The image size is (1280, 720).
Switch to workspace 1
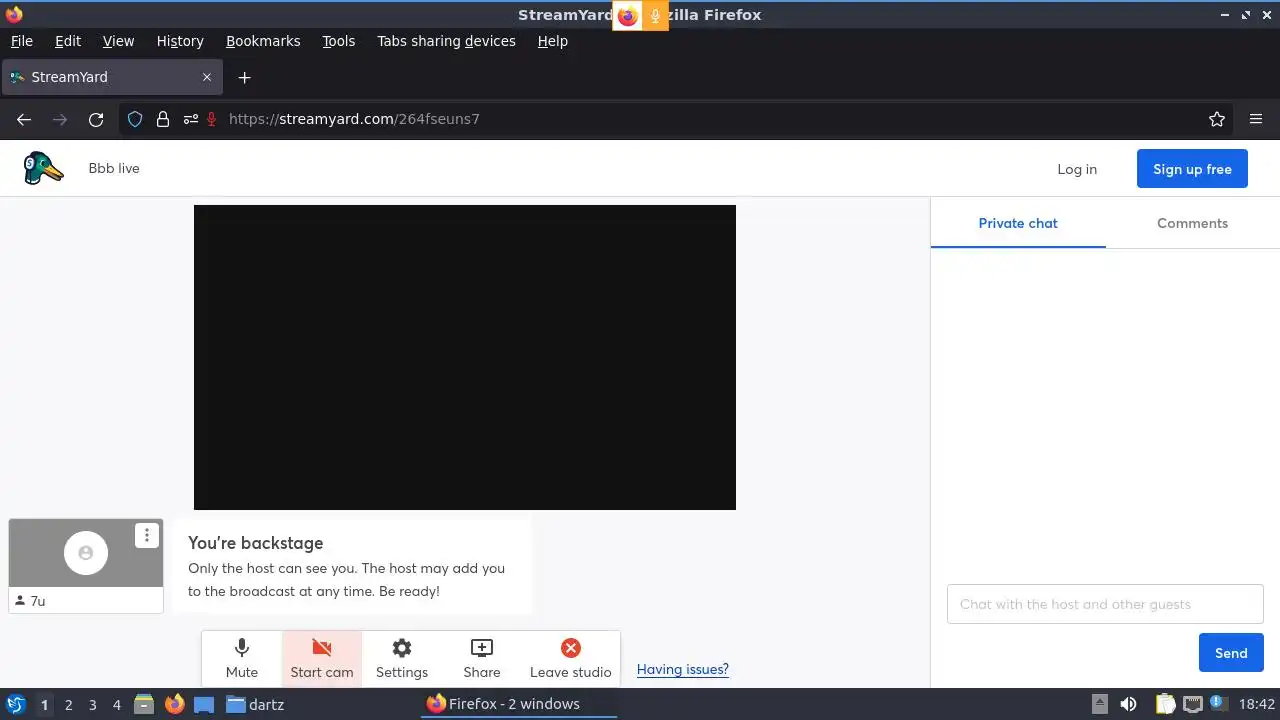tap(44, 704)
